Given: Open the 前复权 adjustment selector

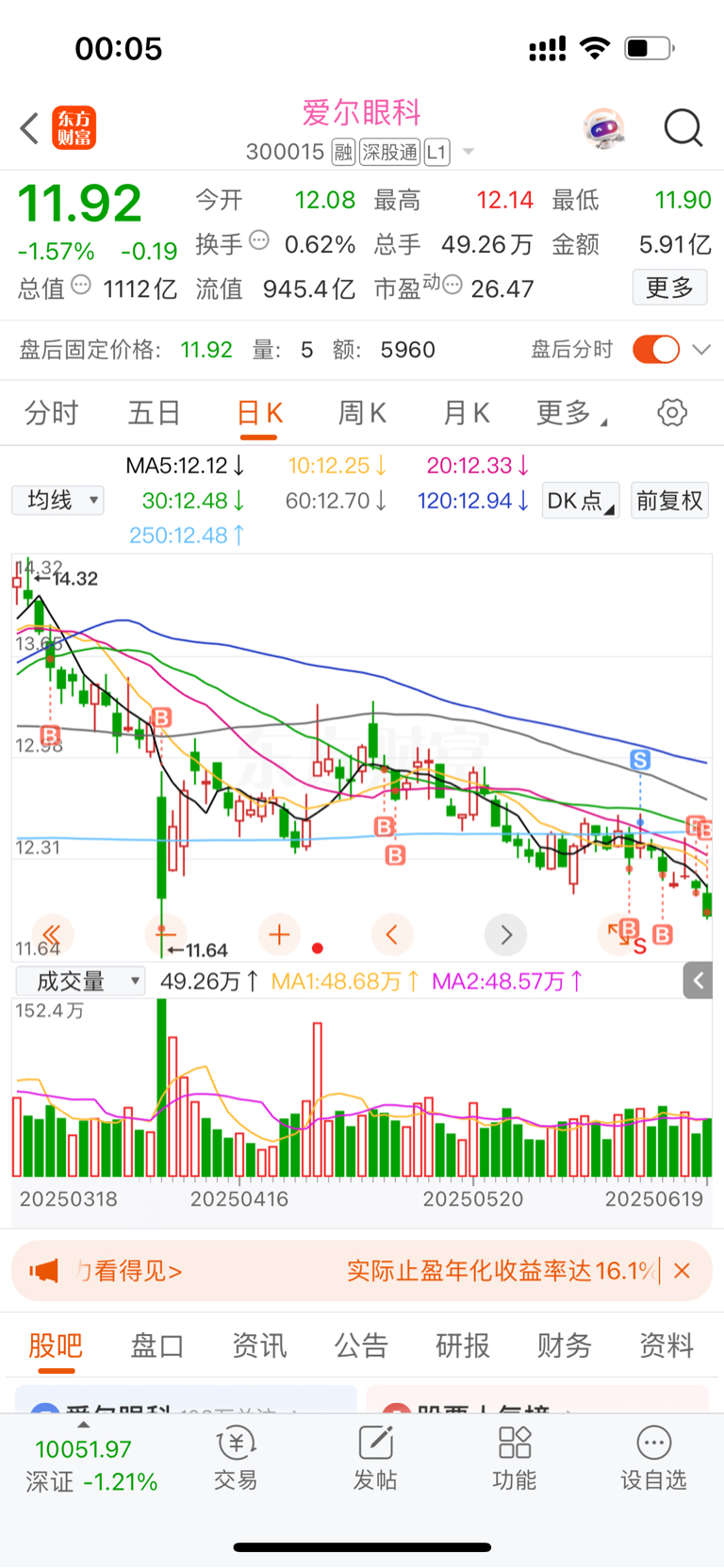Looking at the screenshot, I should click(669, 501).
